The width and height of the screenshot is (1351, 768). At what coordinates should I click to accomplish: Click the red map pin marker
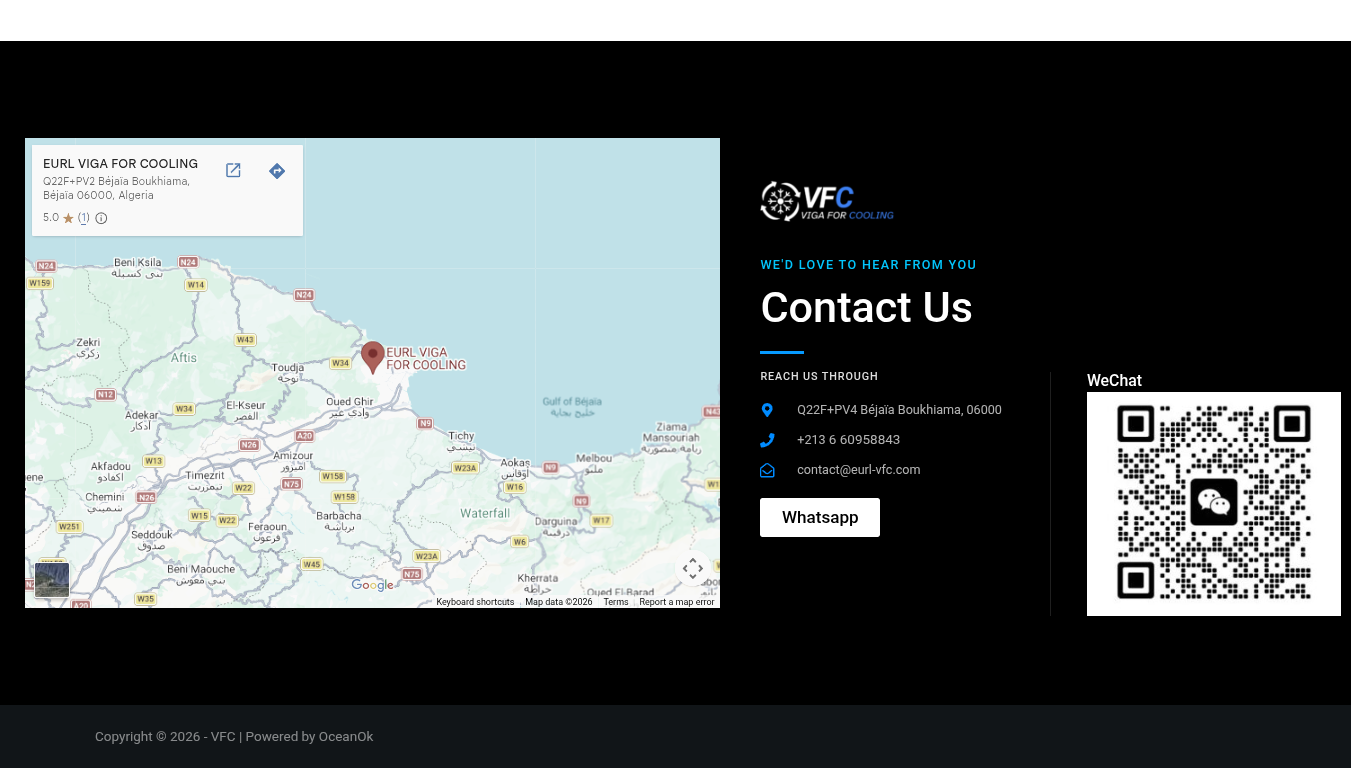pos(373,358)
